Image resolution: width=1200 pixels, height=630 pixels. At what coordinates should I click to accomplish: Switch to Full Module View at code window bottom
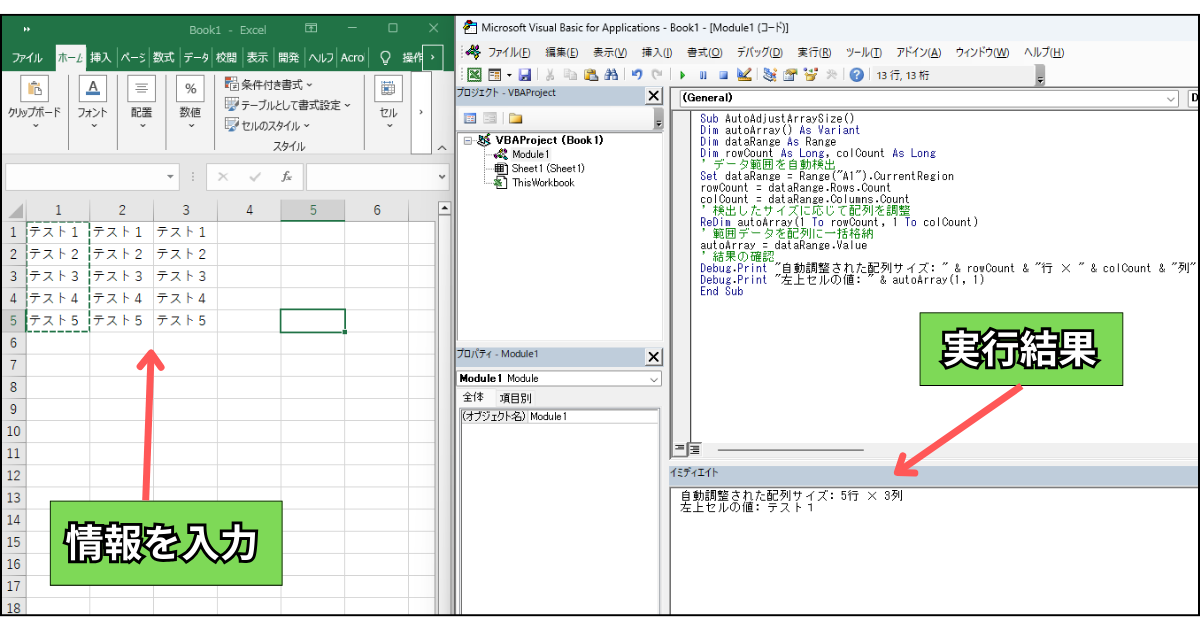[694, 449]
